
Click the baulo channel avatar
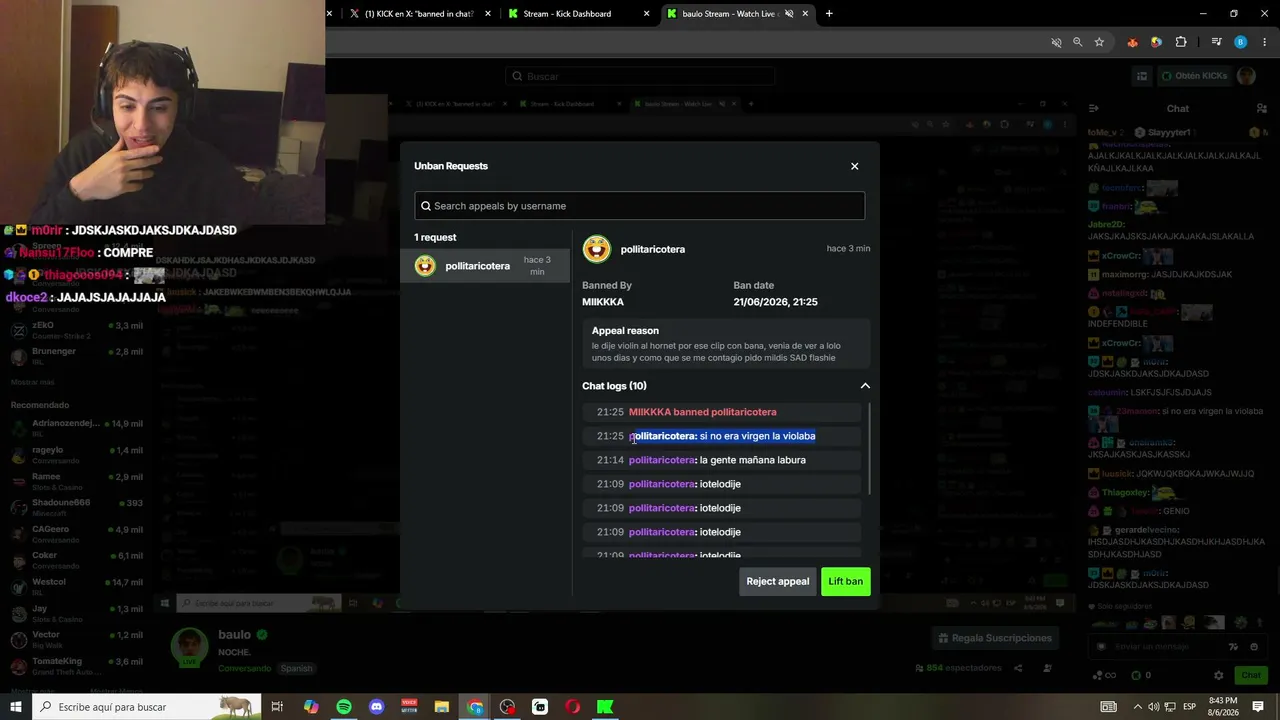click(x=189, y=648)
